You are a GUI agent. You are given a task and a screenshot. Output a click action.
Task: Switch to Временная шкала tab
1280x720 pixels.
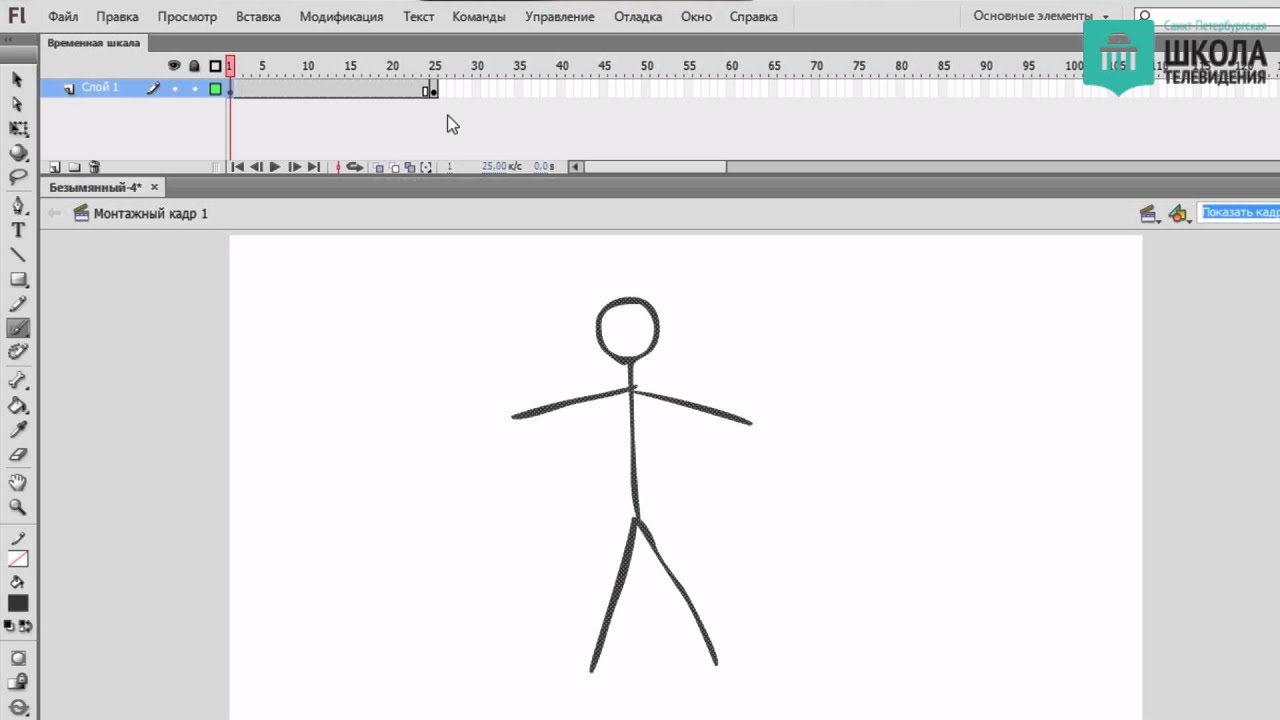pos(94,43)
